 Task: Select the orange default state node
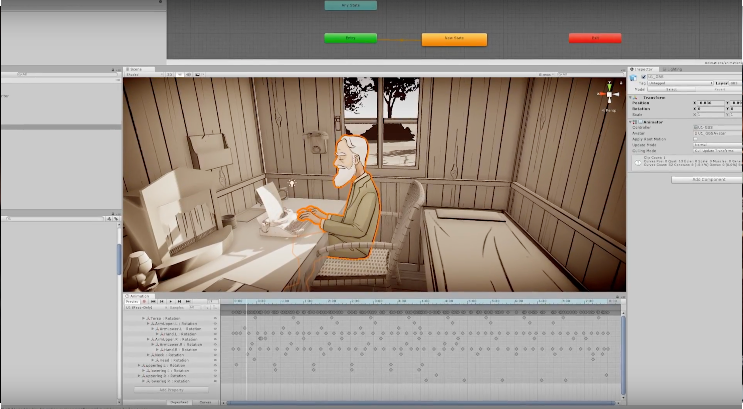coord(454,39)
